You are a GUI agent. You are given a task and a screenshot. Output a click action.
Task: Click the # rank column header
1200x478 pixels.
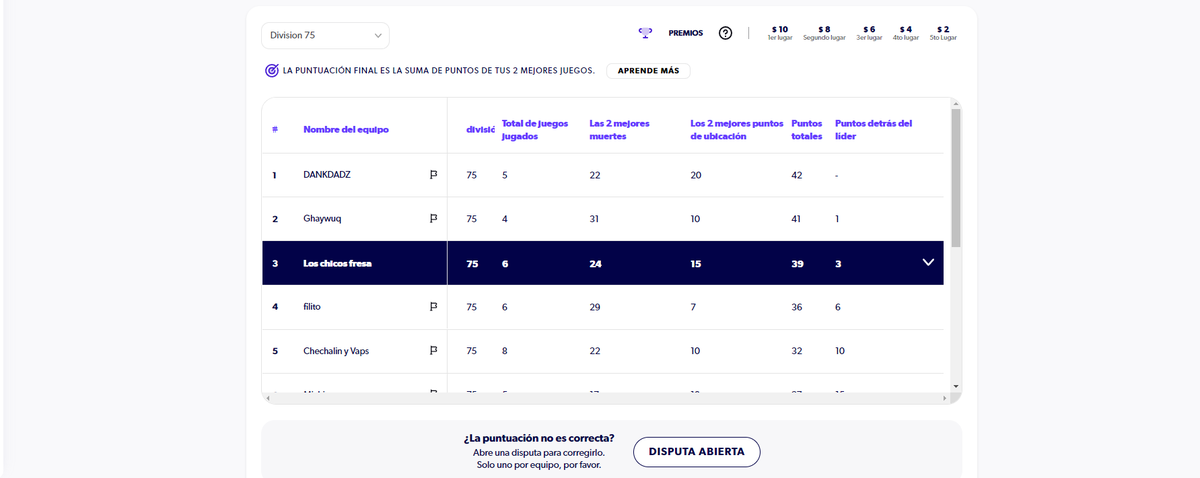click(x=274, y=130)
